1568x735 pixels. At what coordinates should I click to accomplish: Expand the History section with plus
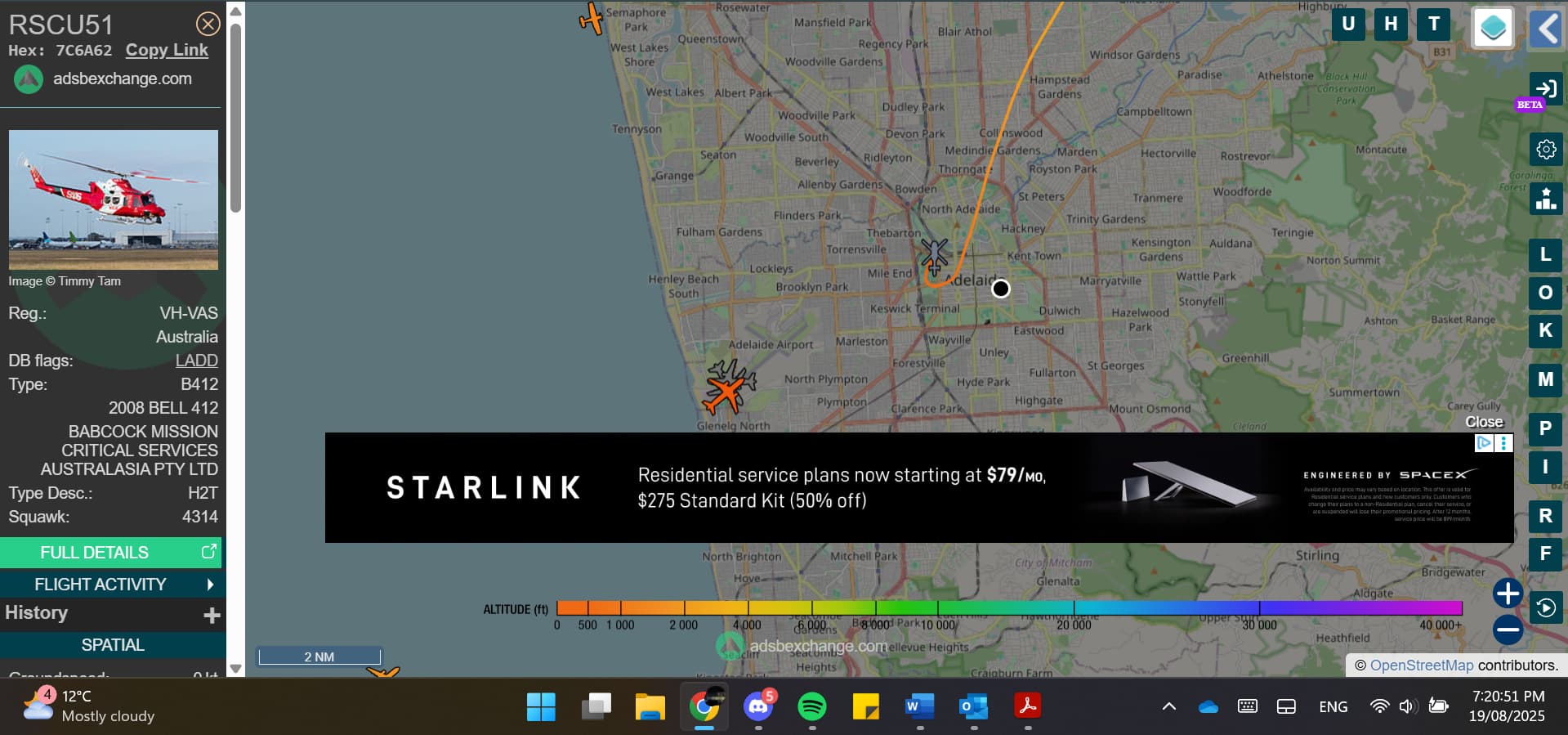(x=212, y=615)
